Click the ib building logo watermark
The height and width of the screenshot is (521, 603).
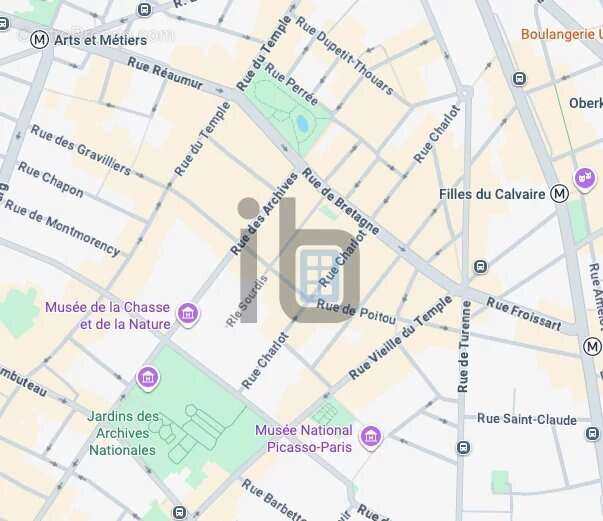coord(299,260)
